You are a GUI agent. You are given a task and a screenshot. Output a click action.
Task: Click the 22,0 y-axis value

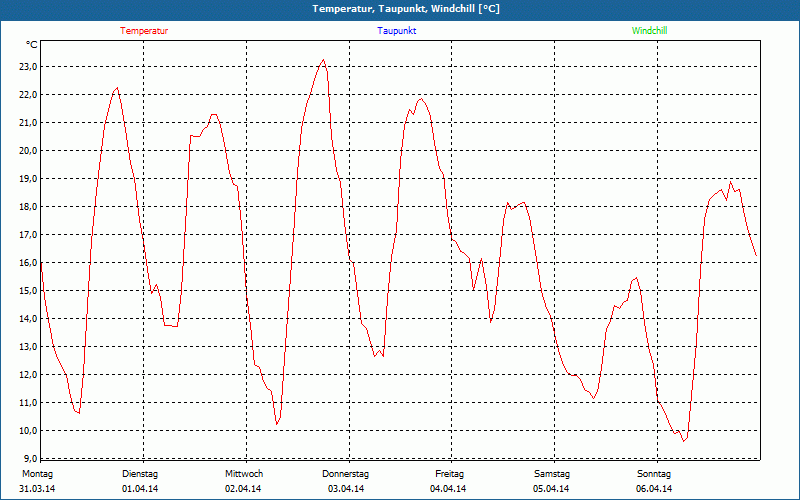point(29,95)
